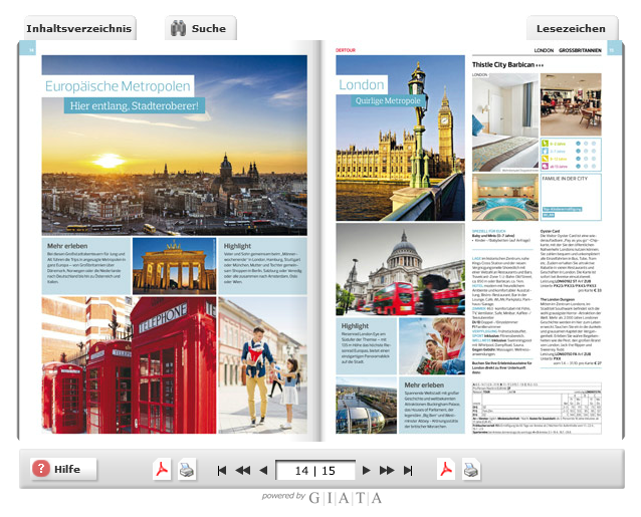This screenshot has width=641, height=517.
Task: Click the St Paul's red buses photo
Action: 400,269
